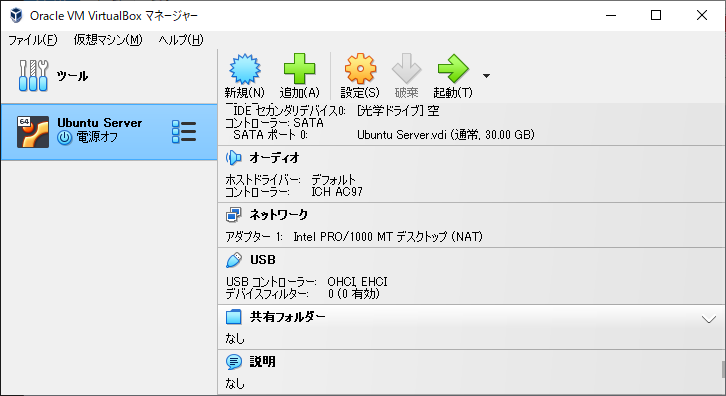Click the オーディオ speaker icon

pyautogui.click(x=233, y=158)
